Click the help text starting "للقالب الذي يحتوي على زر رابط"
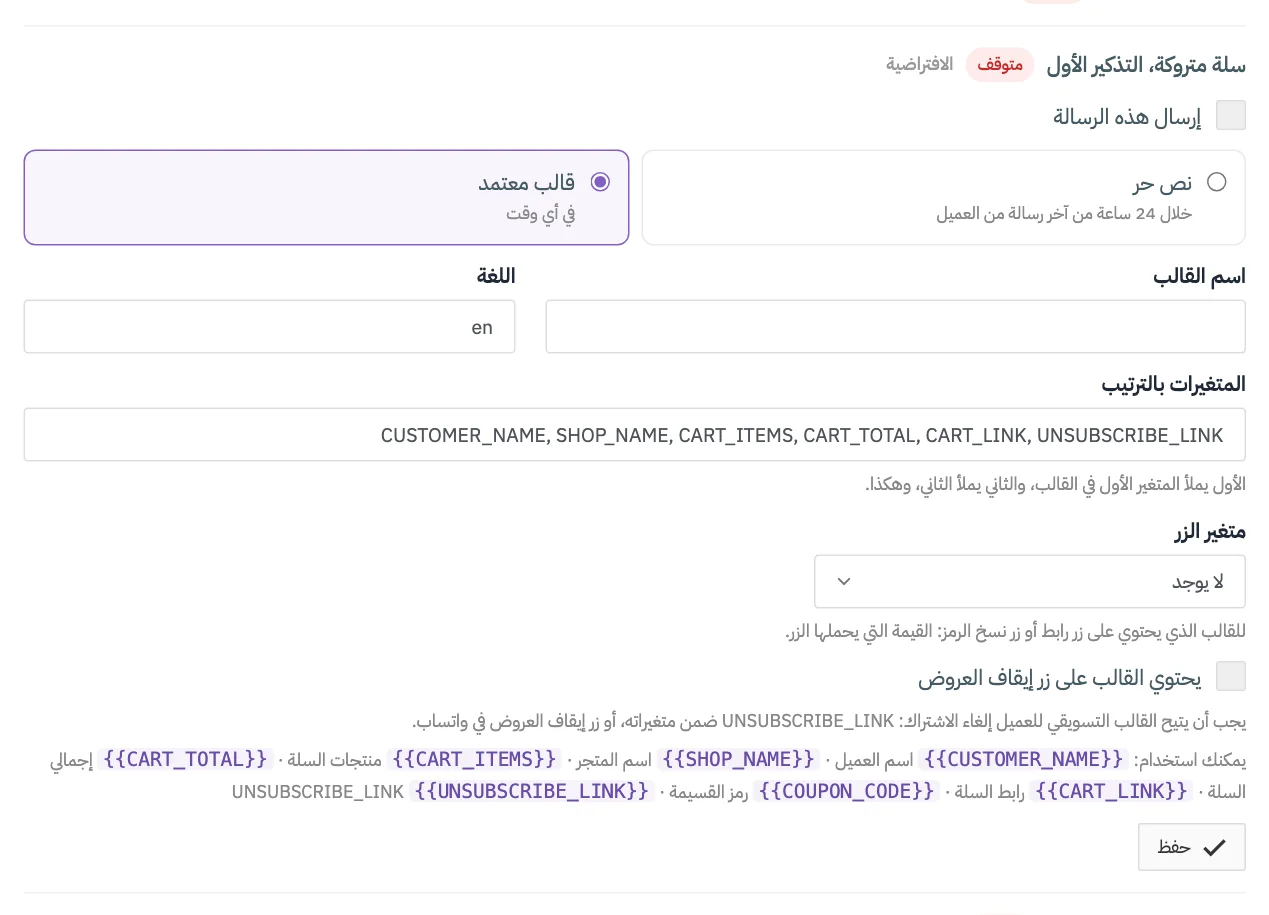The width and height of the screenshot is (1269, 915). [1016, 631]
